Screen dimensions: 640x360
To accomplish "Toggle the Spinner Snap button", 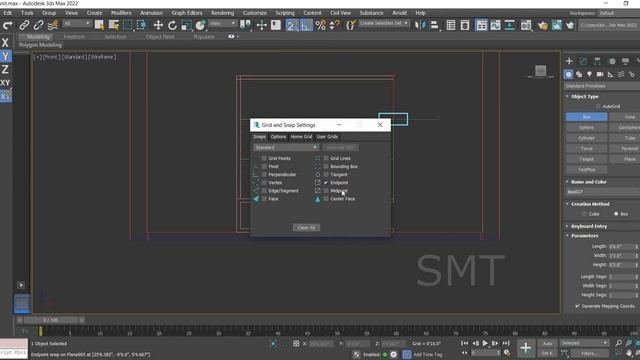I will 334,25.
